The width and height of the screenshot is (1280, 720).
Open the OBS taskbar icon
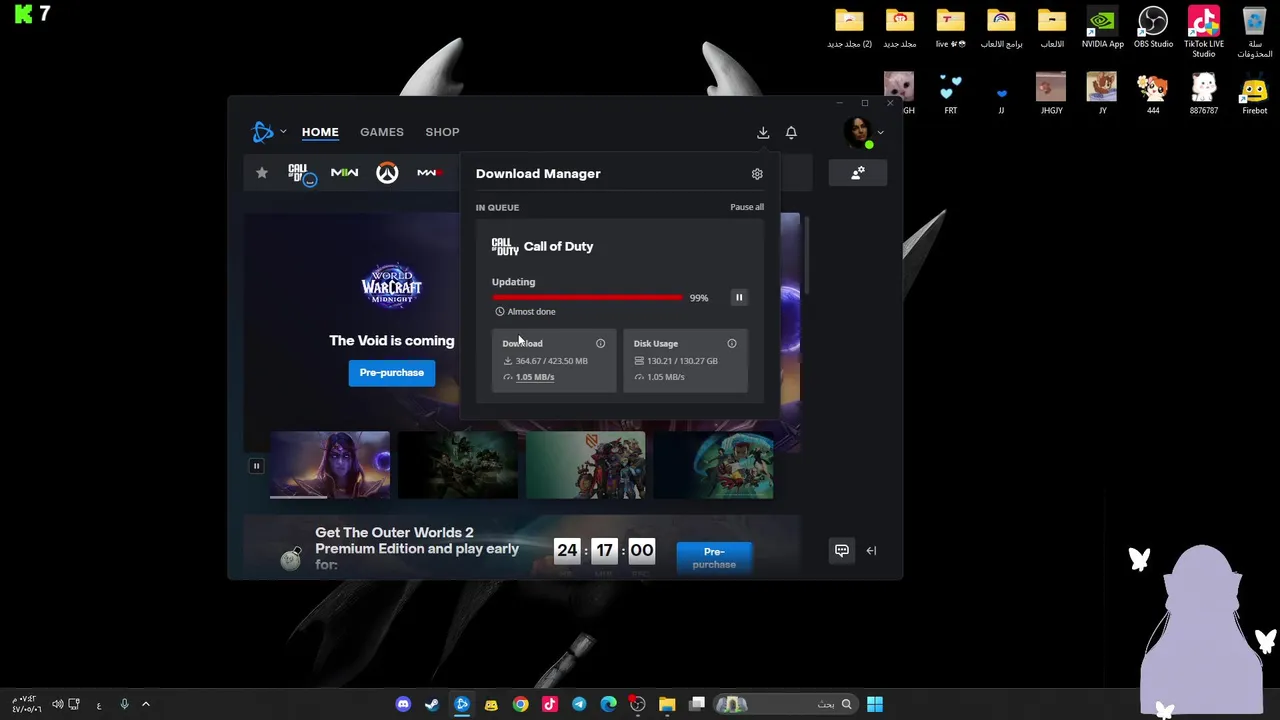[638, 704]
